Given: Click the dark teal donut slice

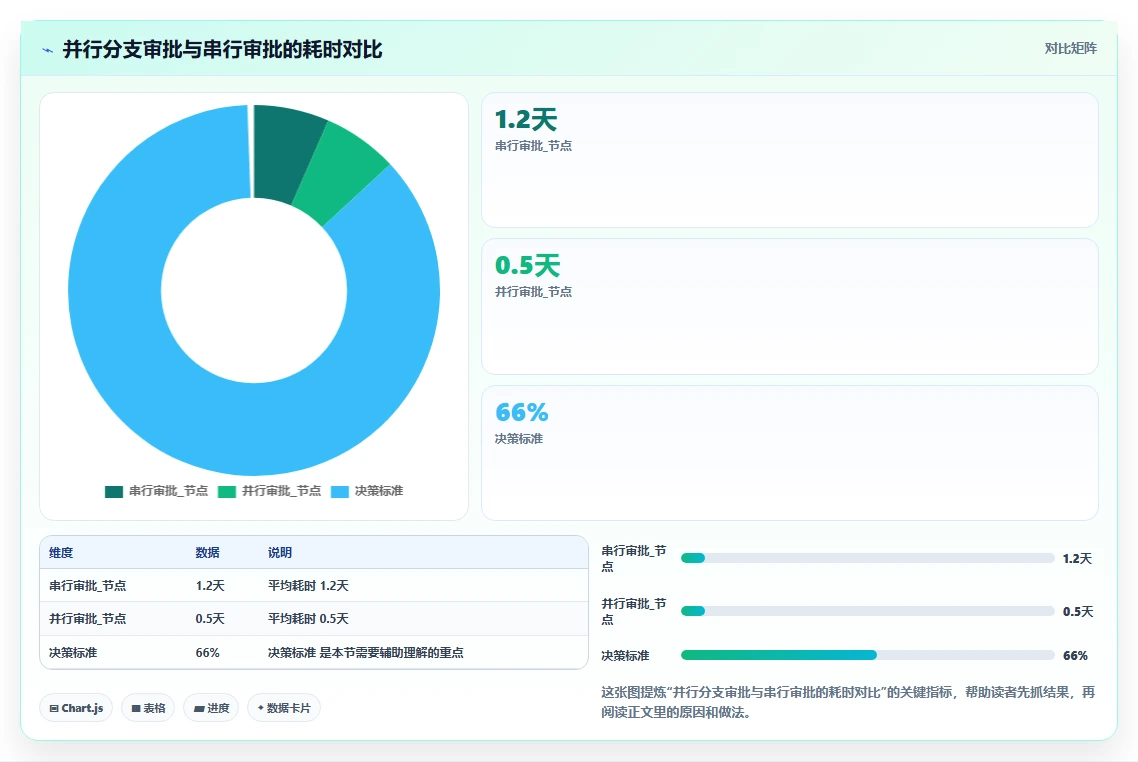Looking at the screenshot, I should pos(285,152).
